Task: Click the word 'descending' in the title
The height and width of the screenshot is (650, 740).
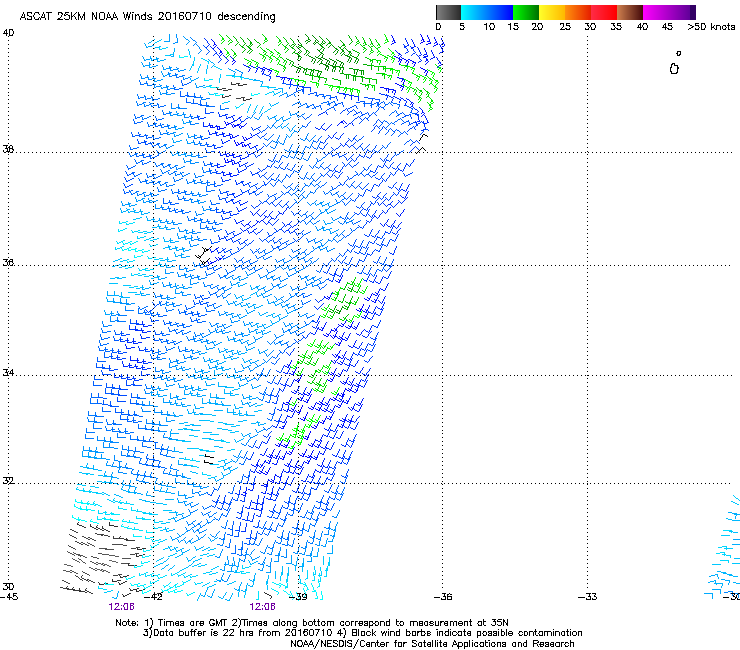Action: click(246, 17)
